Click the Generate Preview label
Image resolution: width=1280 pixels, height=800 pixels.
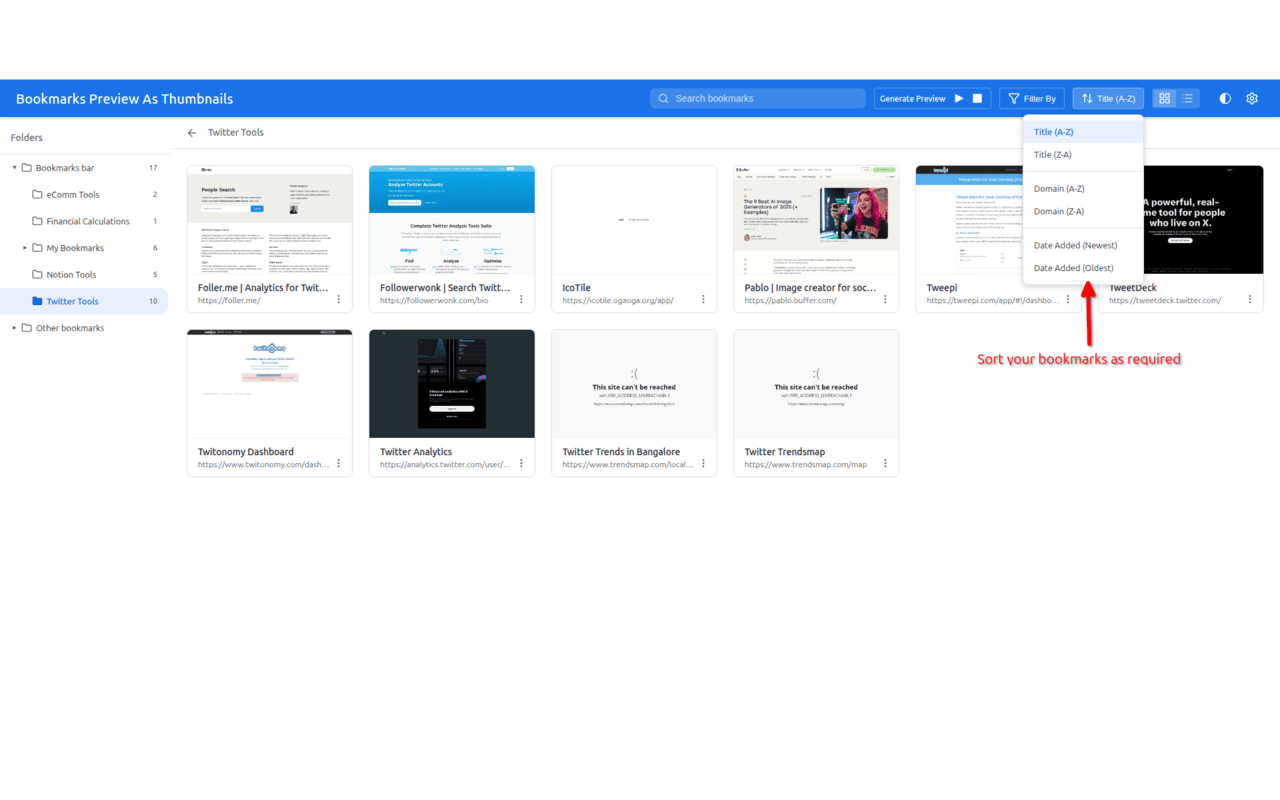click(912, 98)
